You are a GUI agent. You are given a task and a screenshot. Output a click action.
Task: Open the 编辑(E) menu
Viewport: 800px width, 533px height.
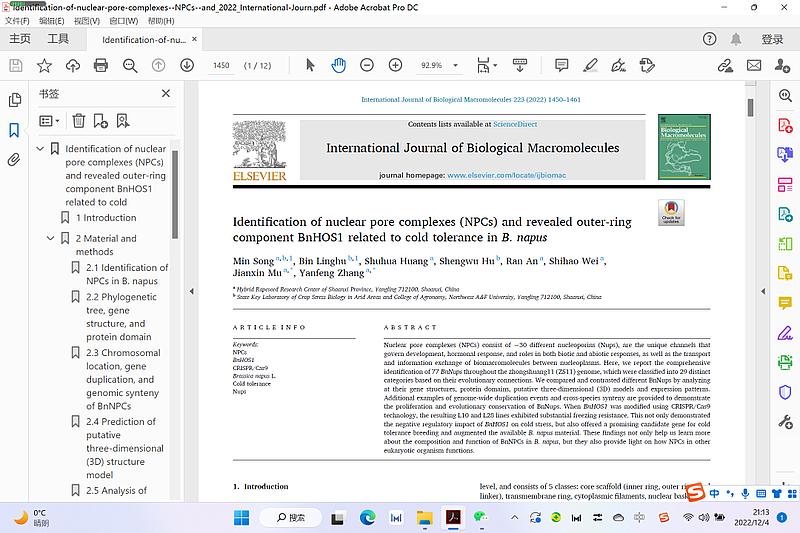pos(52,20)
